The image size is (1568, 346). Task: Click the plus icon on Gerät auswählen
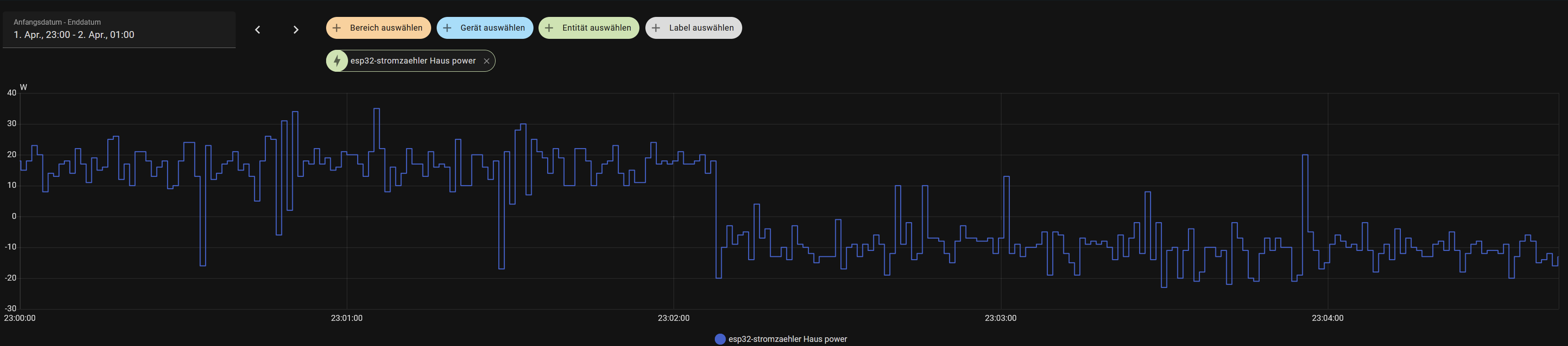(x=448, y=28)
